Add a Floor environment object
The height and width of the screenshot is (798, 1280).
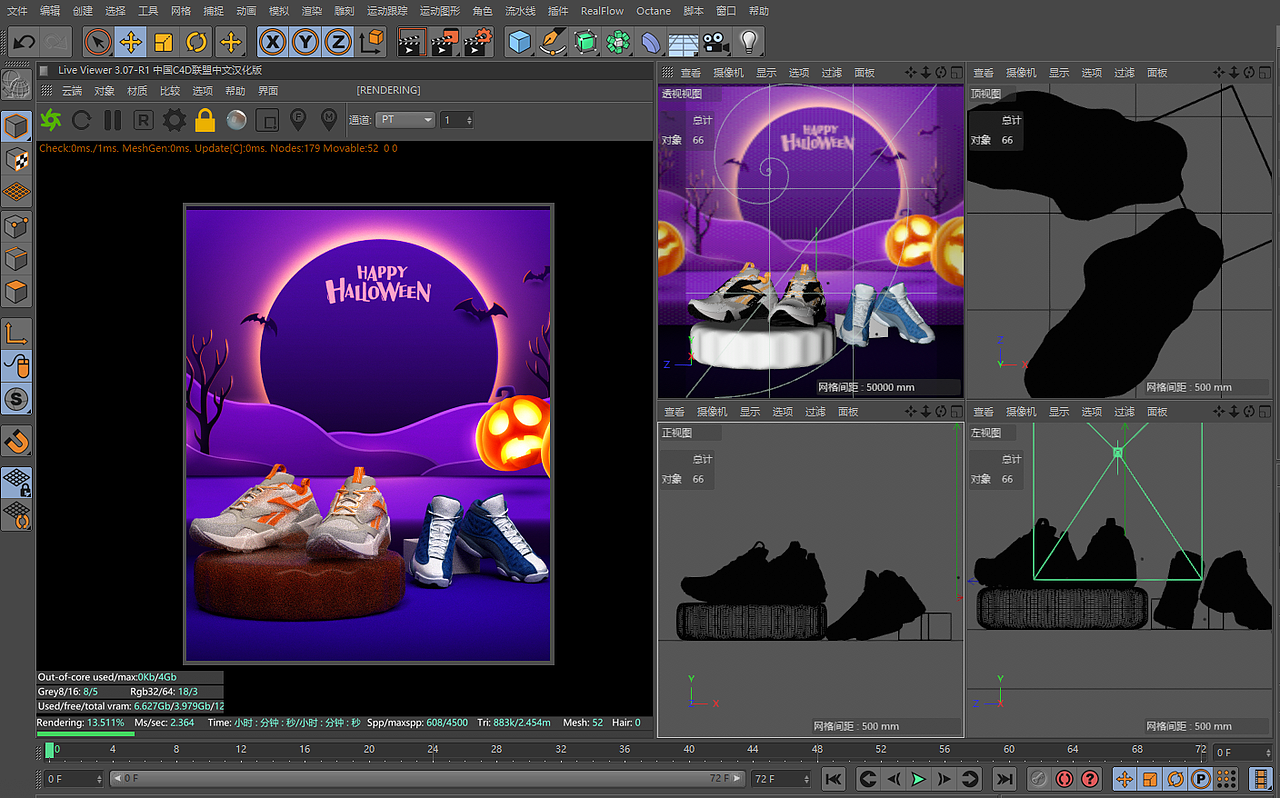tap(683, 42)
